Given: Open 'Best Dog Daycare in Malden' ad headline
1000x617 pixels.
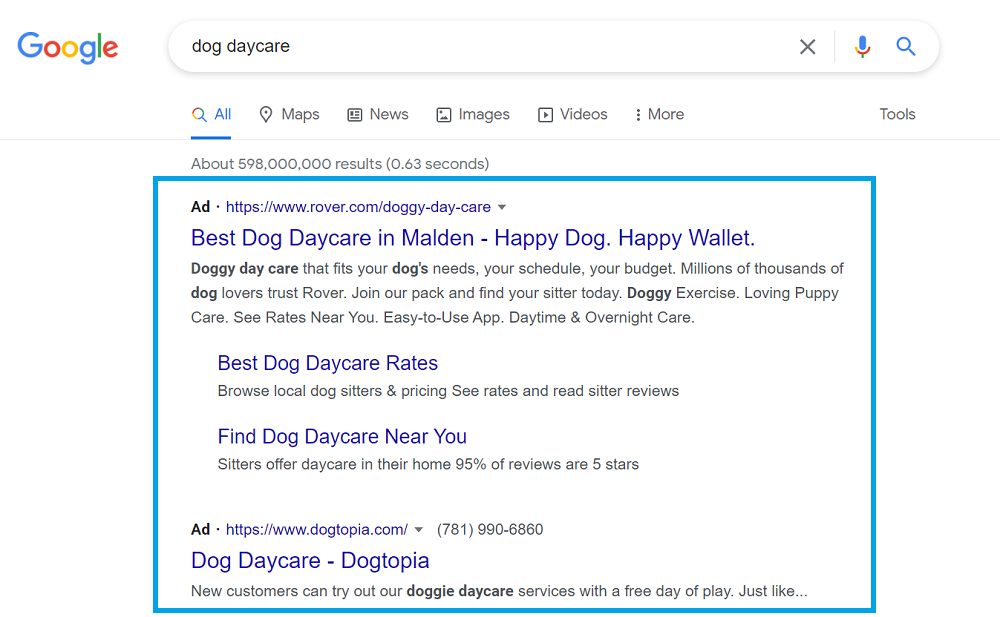Looking at the screenshot, I should point(473,238).
